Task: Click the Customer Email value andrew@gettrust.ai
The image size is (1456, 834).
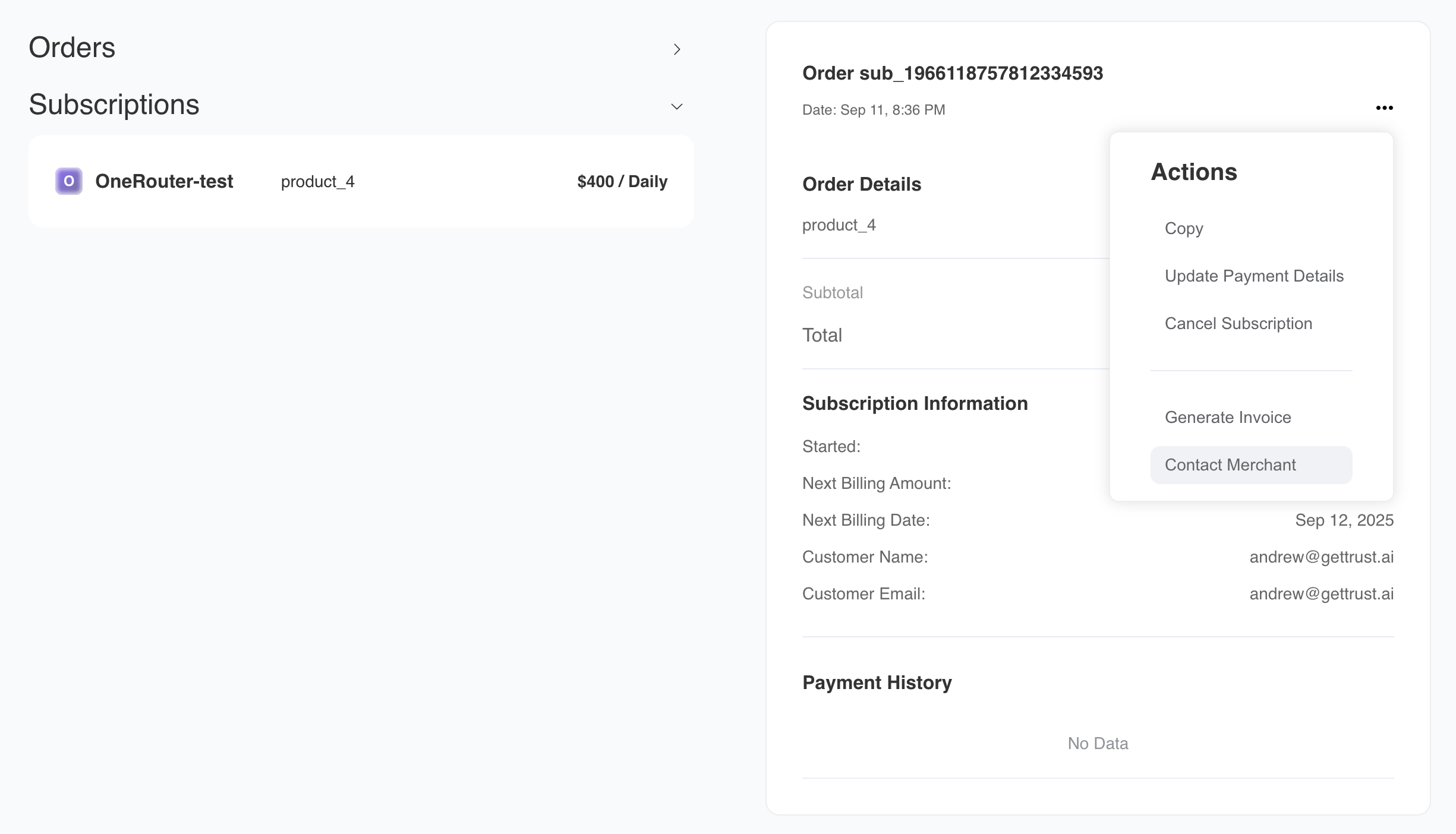Action: pos(1321,594)
